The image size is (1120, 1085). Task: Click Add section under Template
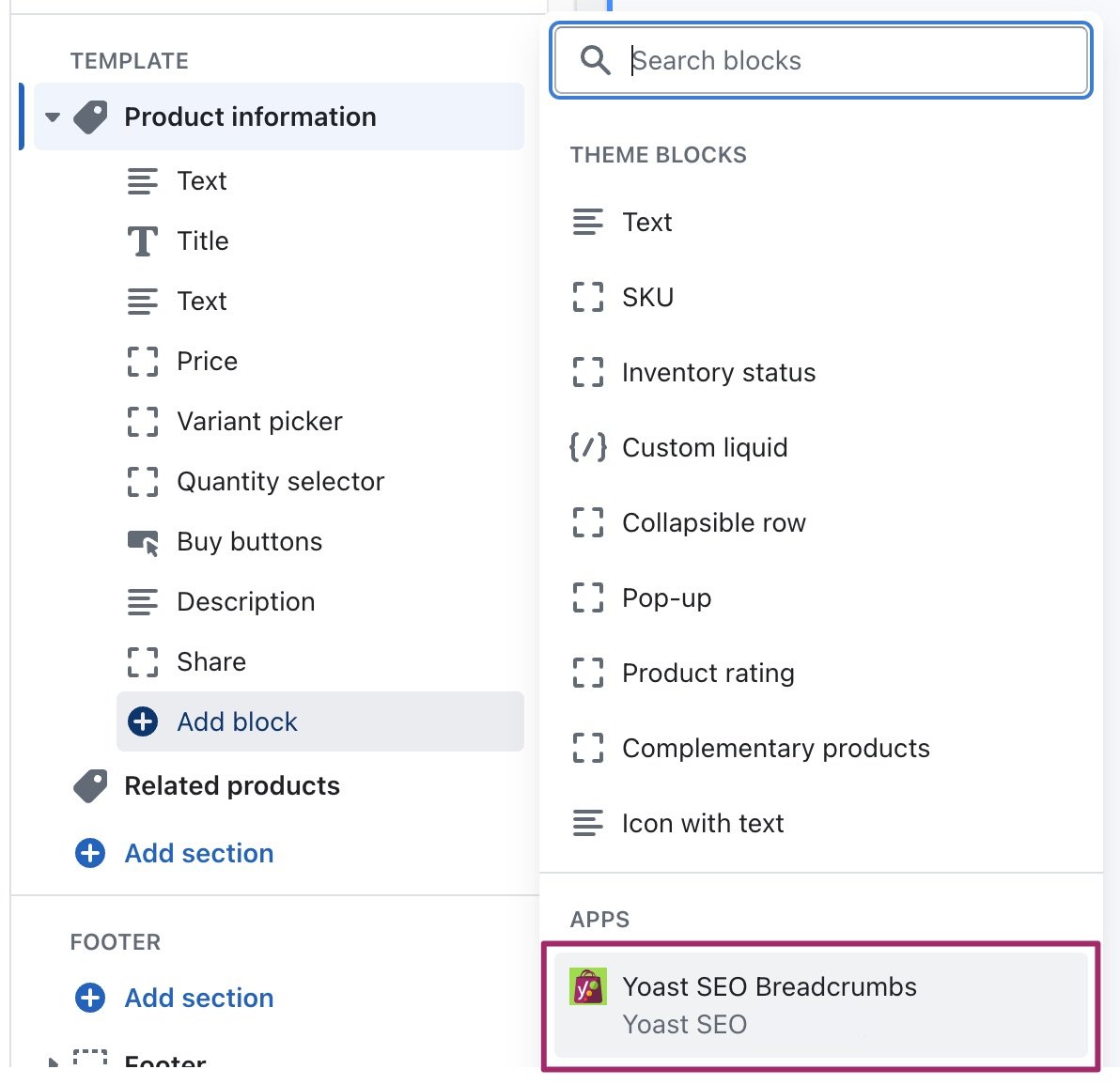point(198,853)
